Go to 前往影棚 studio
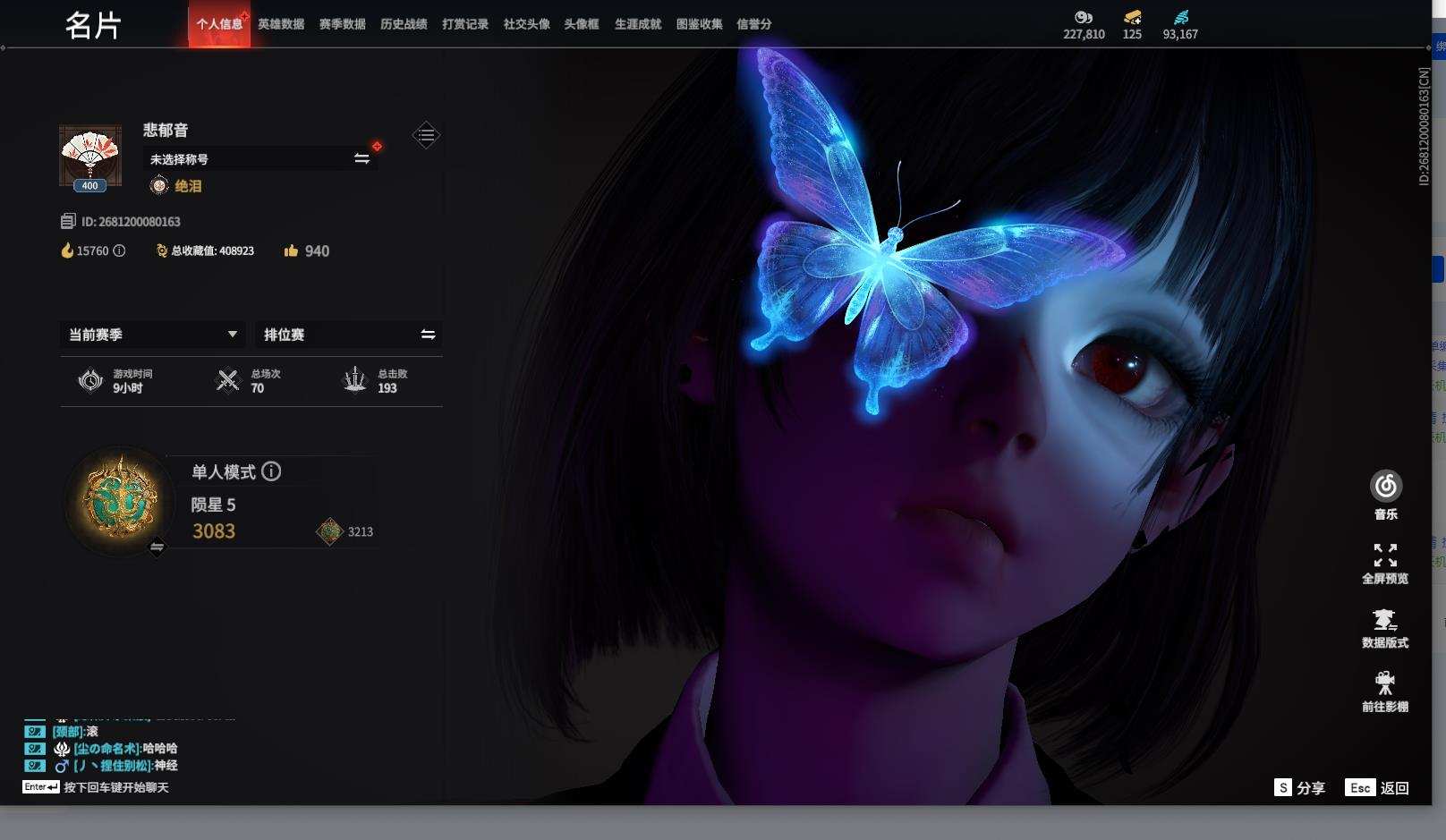The height and width of the screenshot is (840, 1446). (x=1385, y=692)
